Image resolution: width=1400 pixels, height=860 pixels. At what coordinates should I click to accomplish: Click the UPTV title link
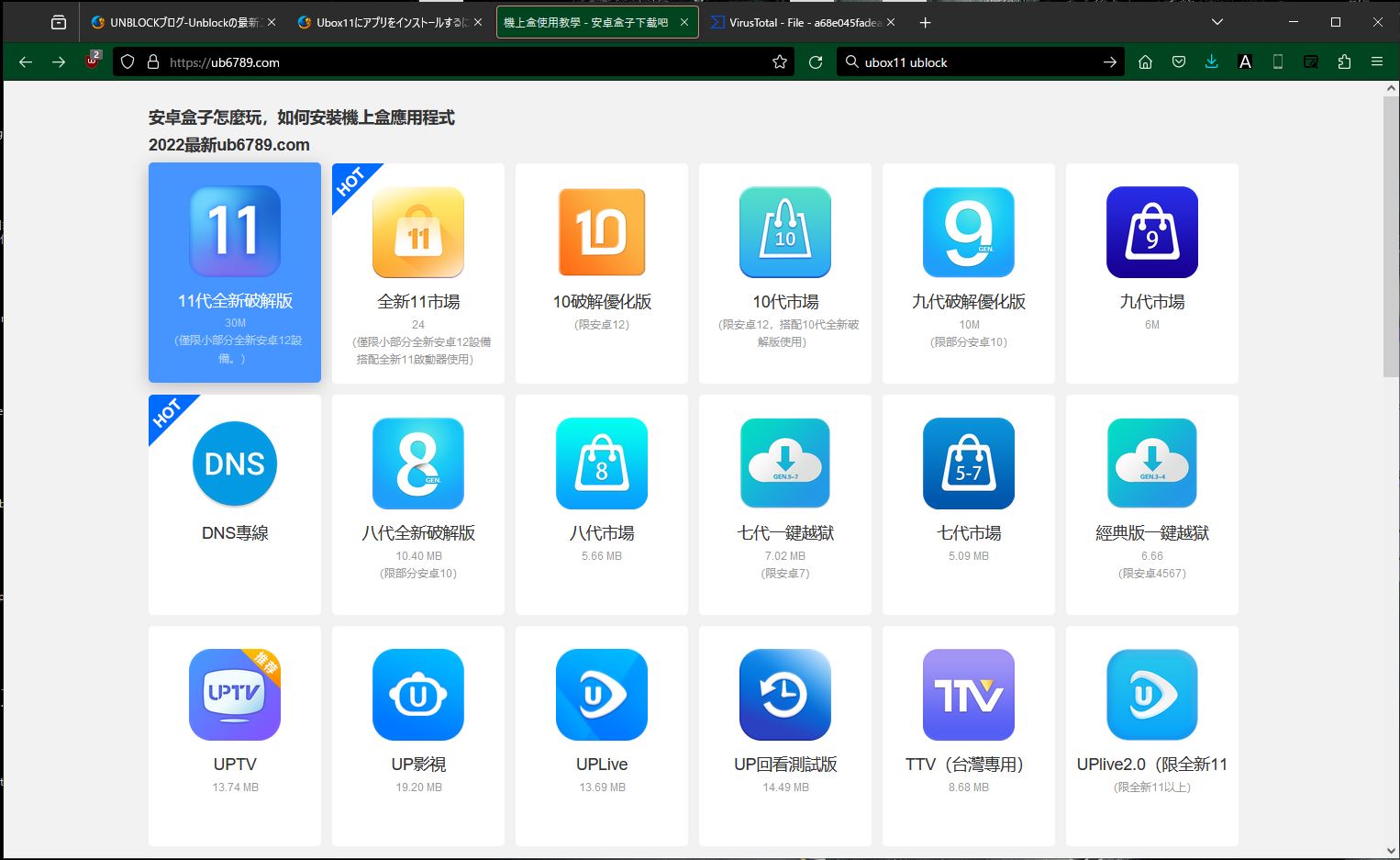click(235, 764)
